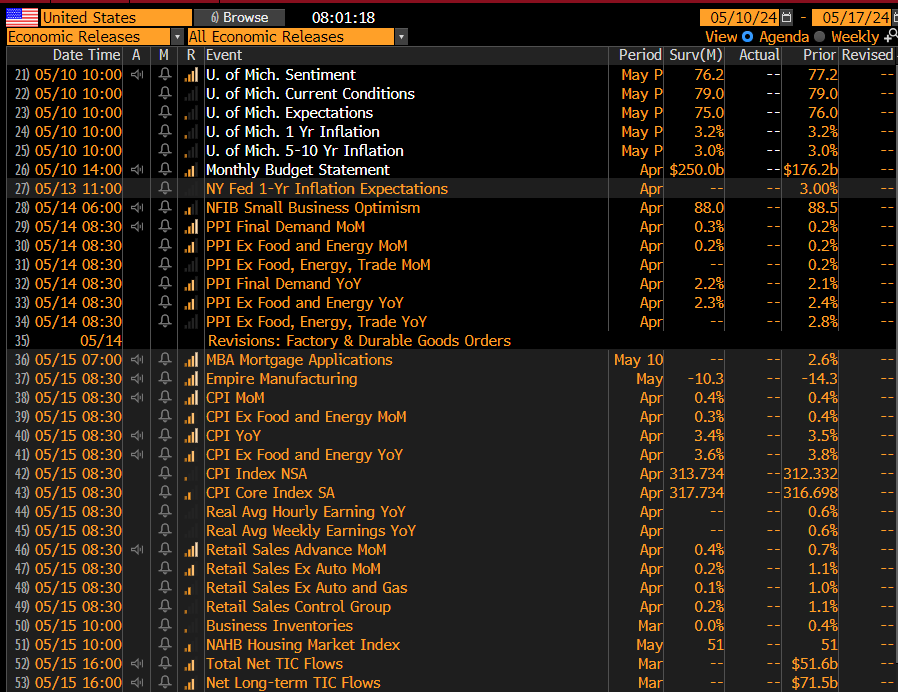898x692 pixels.
Task: Click speaker icon for Total Net TIC Flows
Action: [x=137, y=663]
